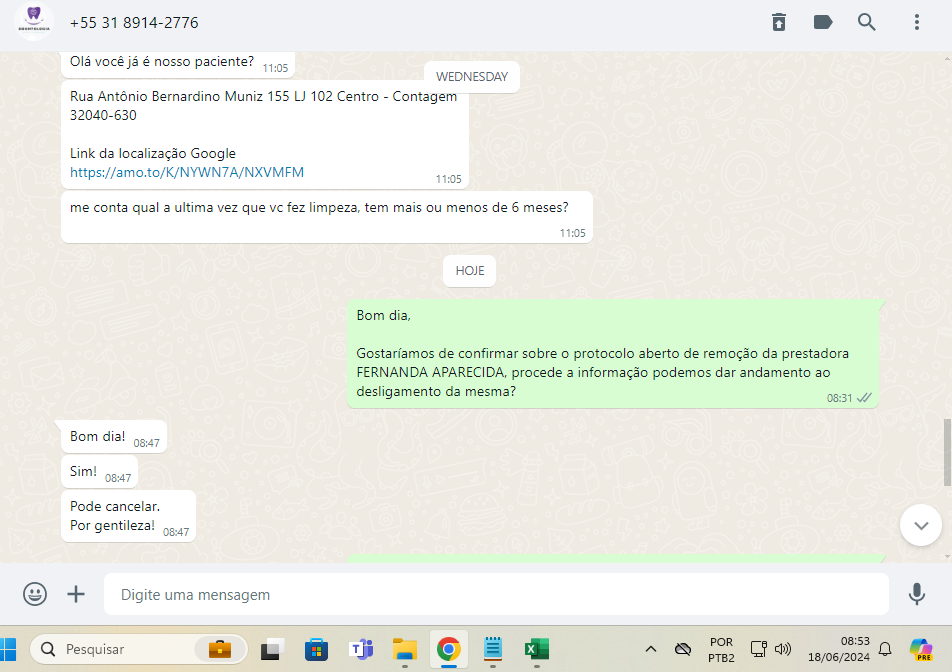Open volume control in system tray
The height and width of the screenshot is (672, 952).
click(783, 649)
